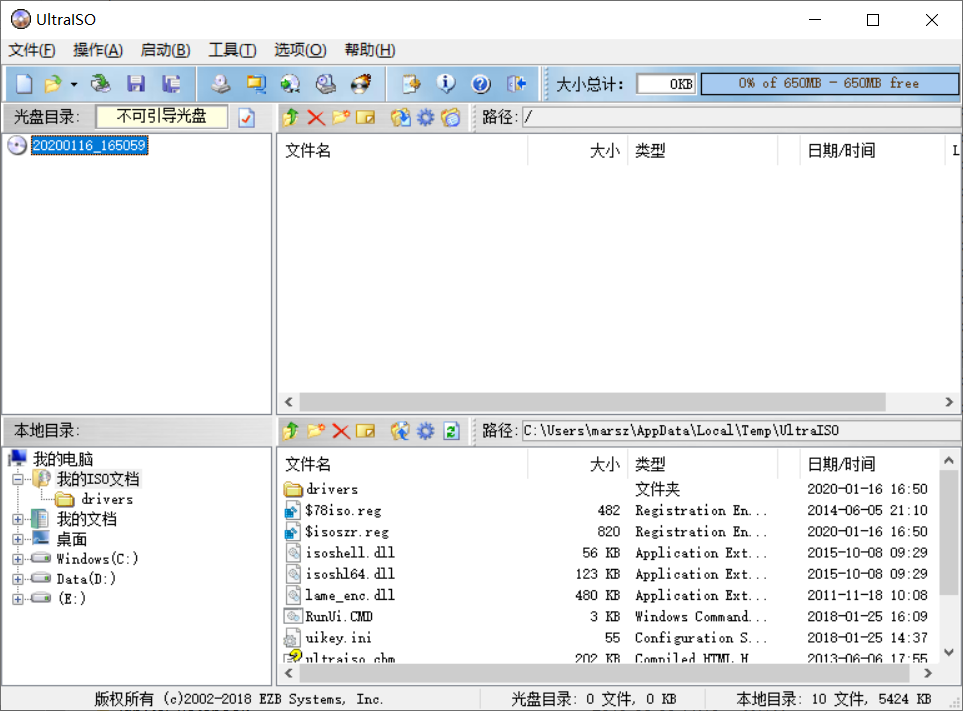Click the Save As multi-floppy icon

pos(171,84)
